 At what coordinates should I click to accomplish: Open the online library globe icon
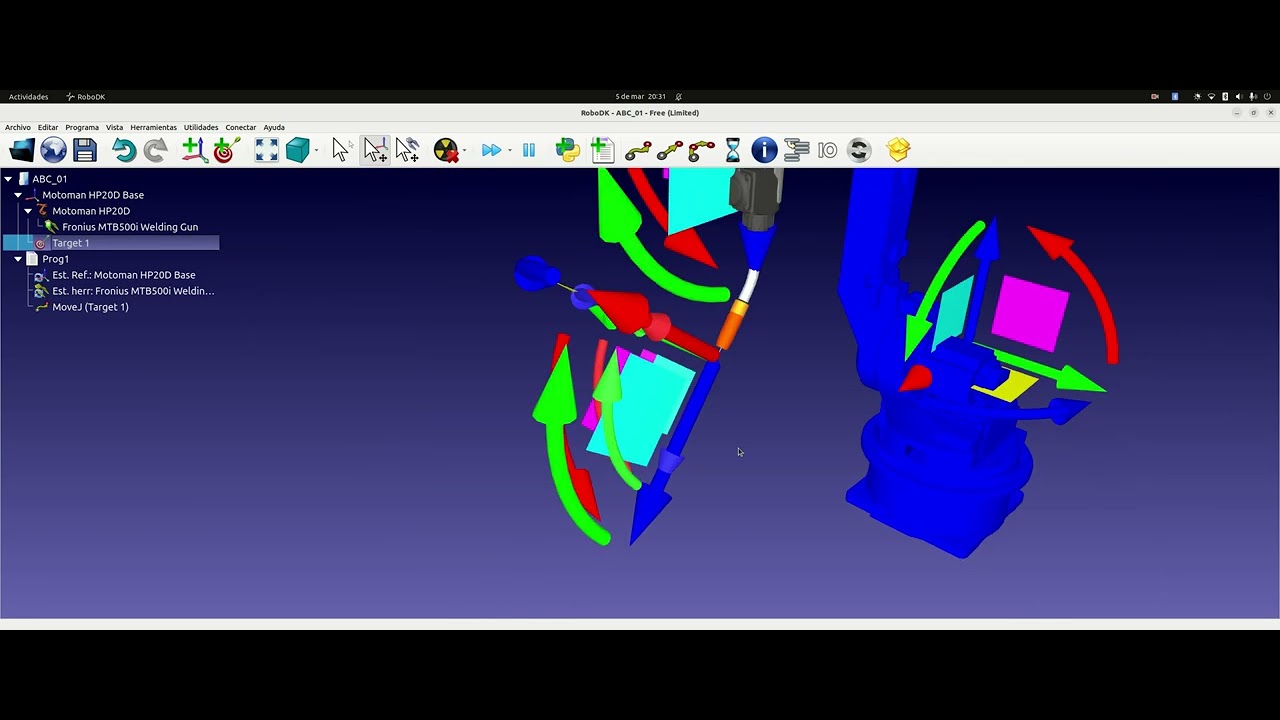(x=54, y=150)
